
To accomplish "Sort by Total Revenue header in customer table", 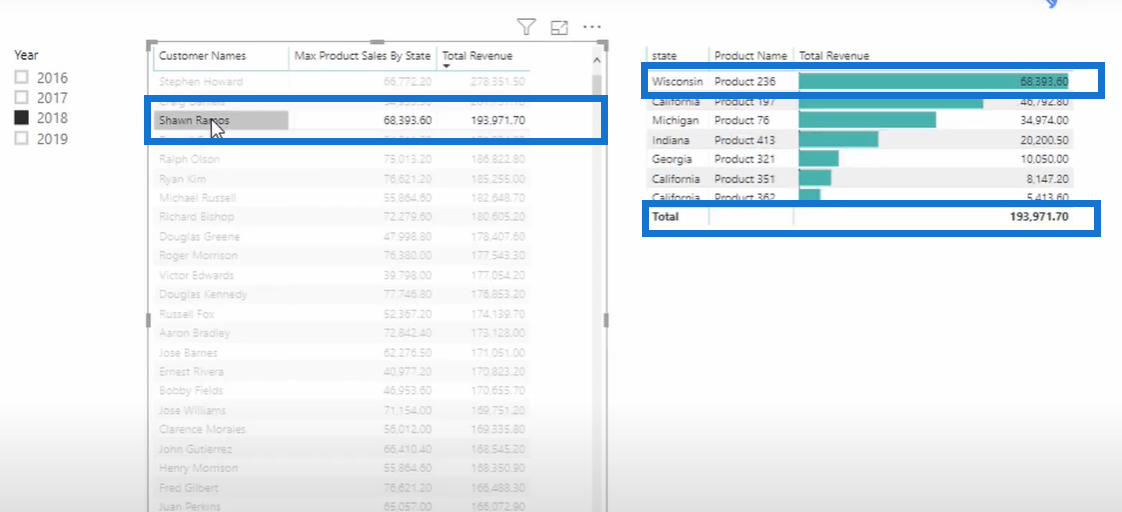I will coord(477,56).
